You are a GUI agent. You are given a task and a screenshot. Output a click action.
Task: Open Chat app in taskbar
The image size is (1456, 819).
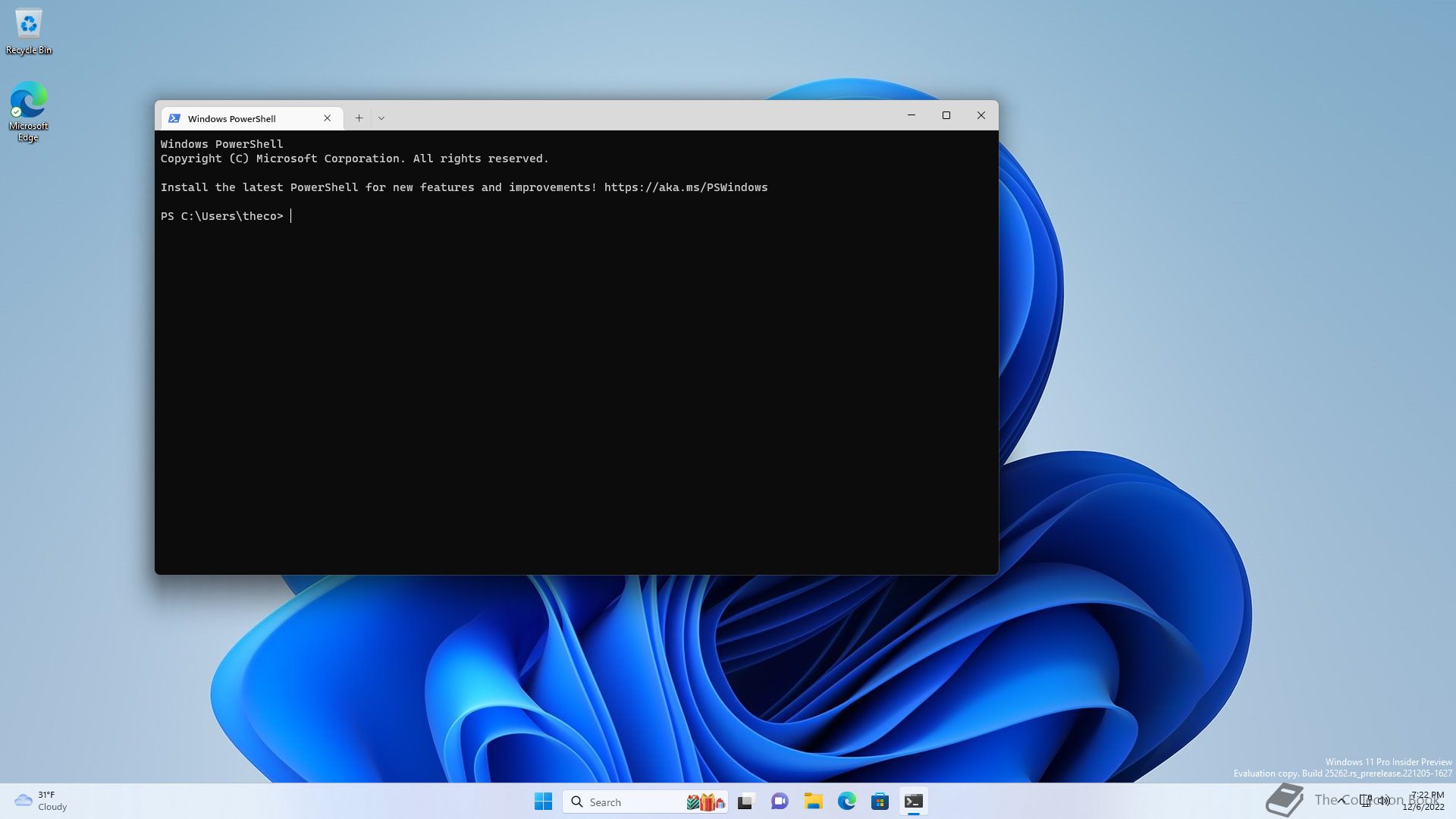tap(780, 802)
